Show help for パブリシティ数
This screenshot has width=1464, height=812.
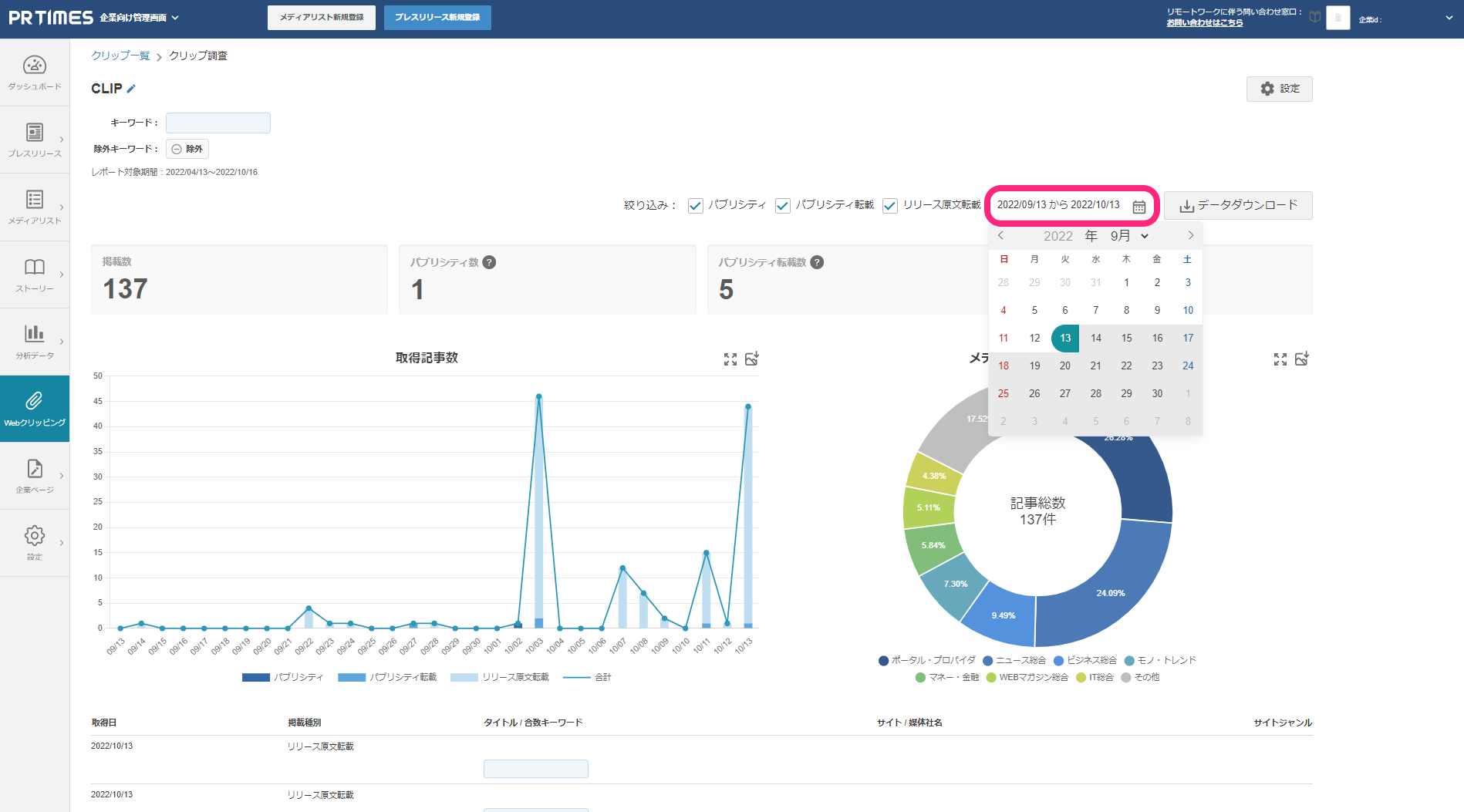pos(489,262)
